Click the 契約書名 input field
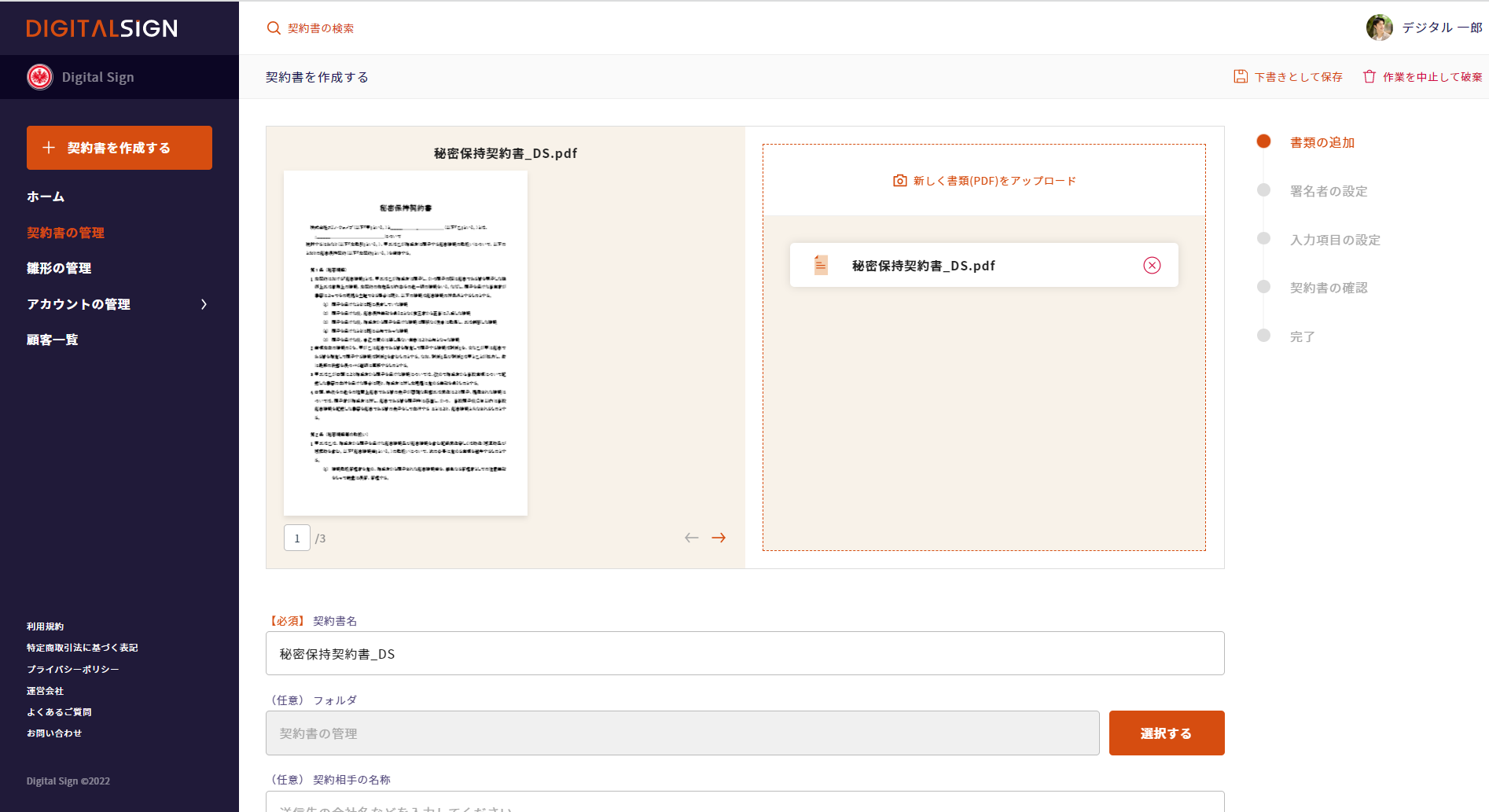 (744, 653)
